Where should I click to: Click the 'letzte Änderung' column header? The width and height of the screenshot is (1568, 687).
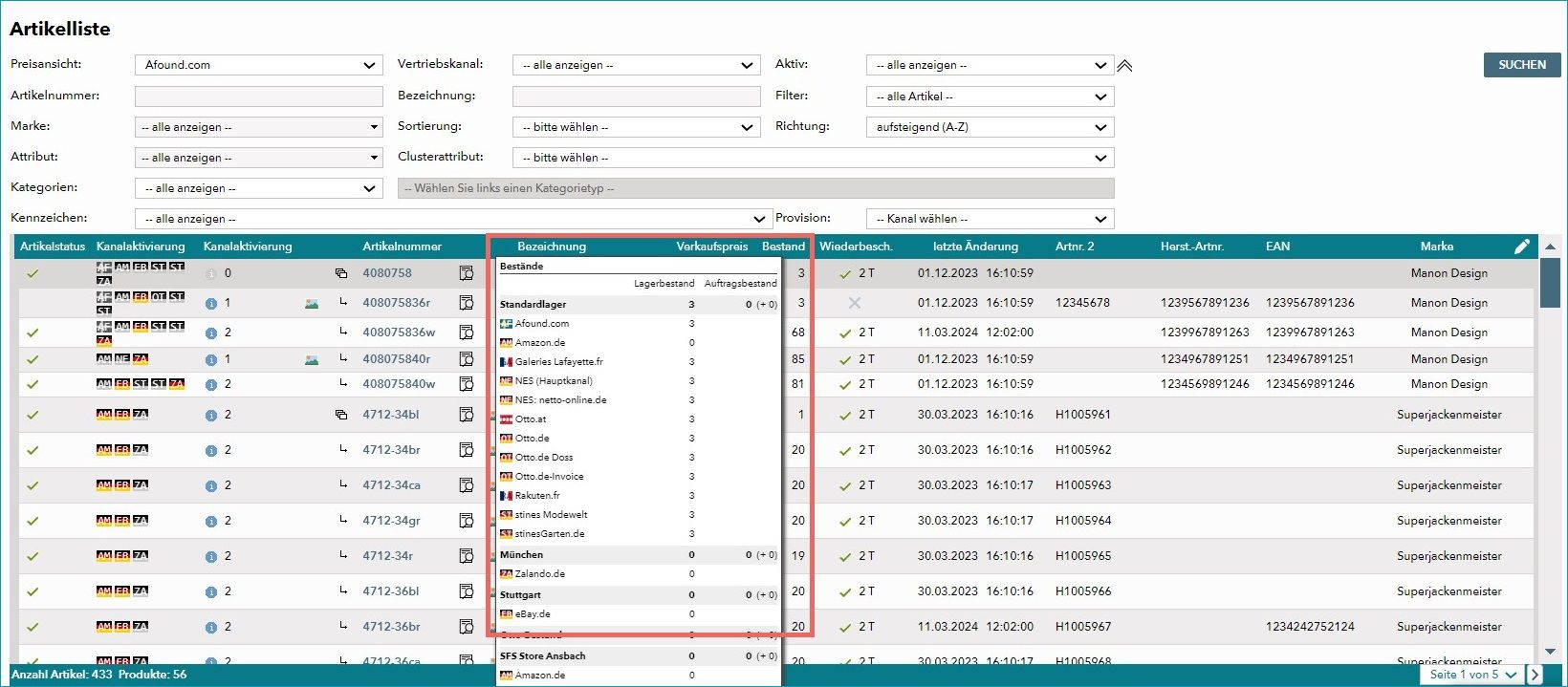pos(975,247)
